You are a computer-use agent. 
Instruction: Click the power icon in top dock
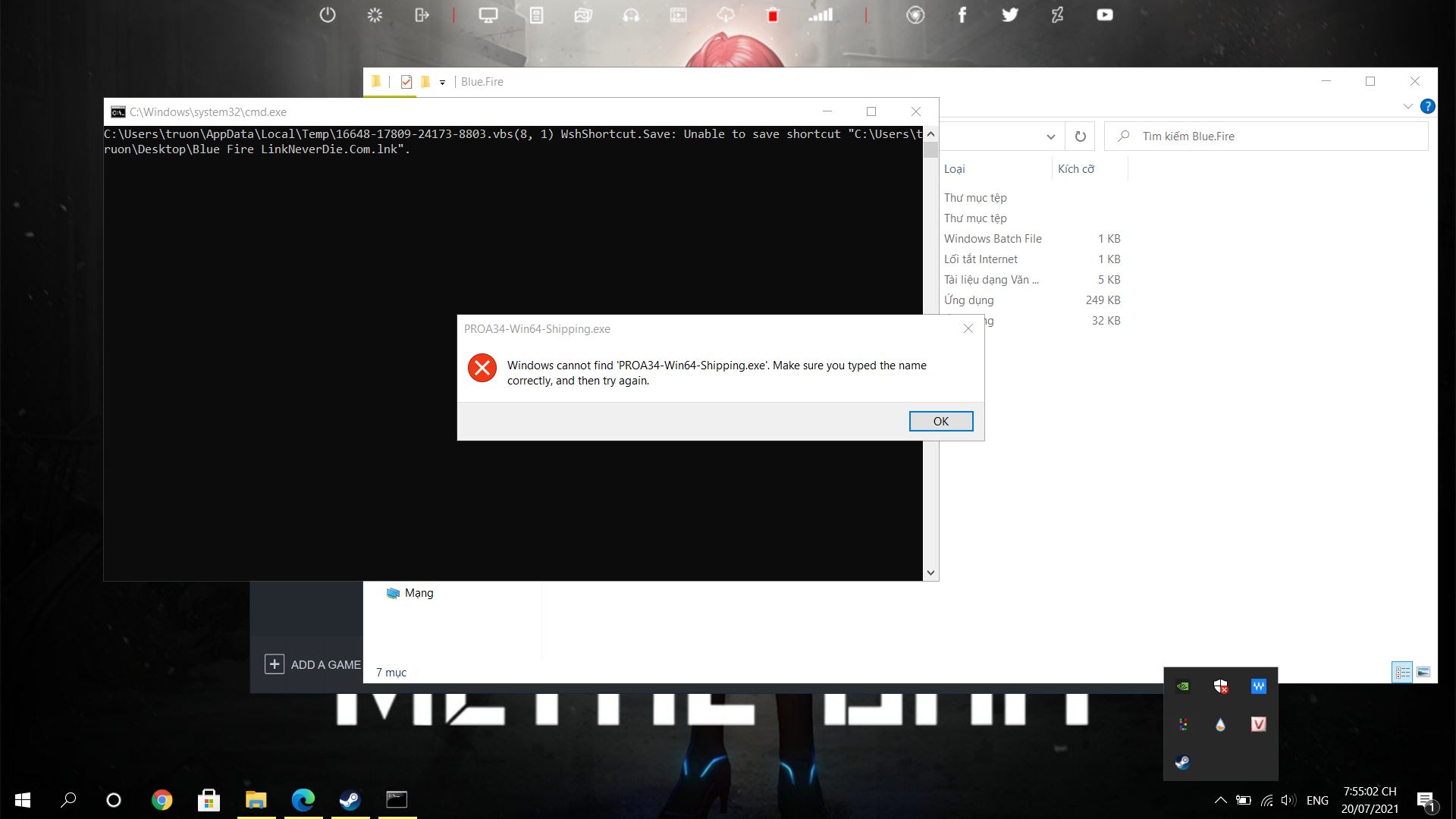tap(328, 14)
